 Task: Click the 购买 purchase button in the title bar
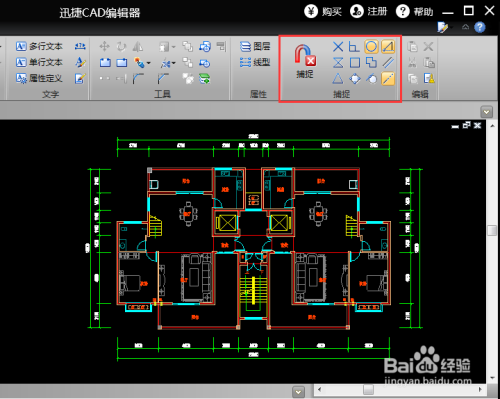[323, 12]
